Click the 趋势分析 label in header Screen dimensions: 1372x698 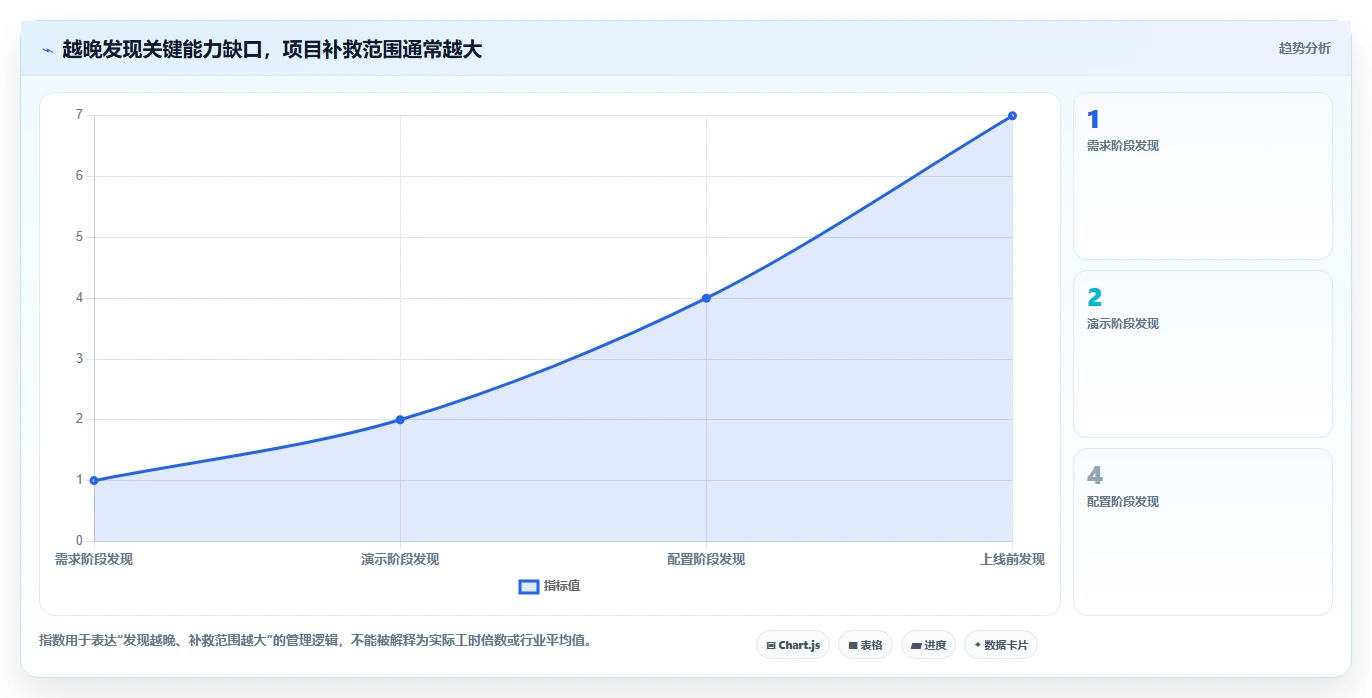pos(1305,48)
